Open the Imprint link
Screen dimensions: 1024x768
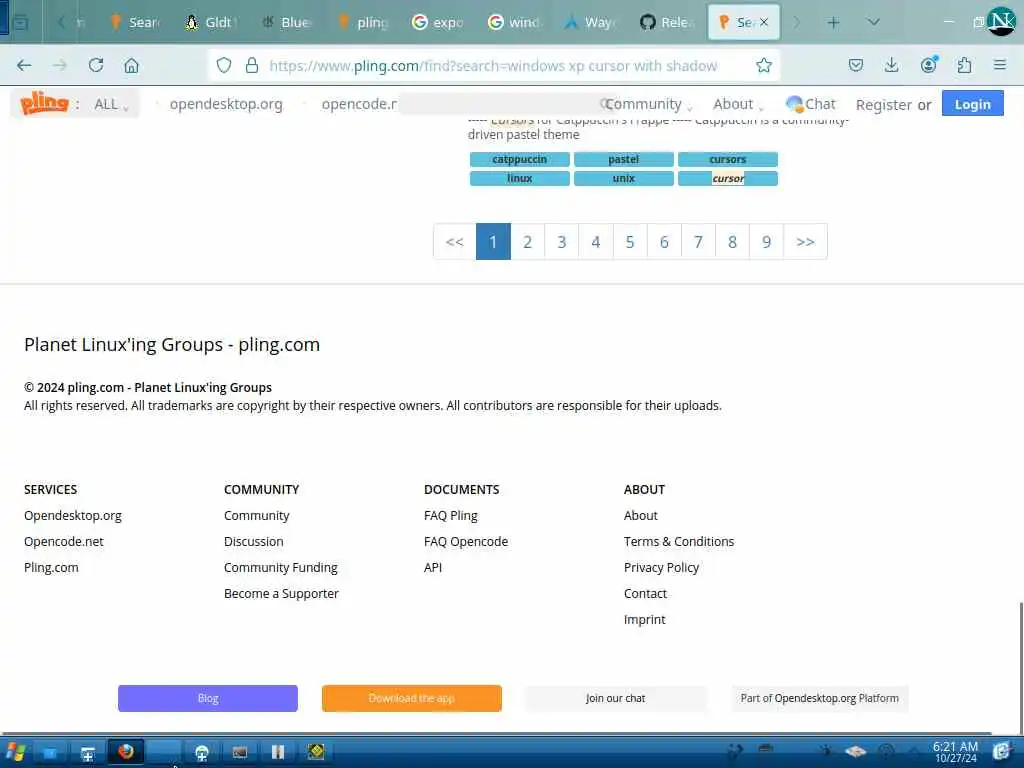(645, 620)
